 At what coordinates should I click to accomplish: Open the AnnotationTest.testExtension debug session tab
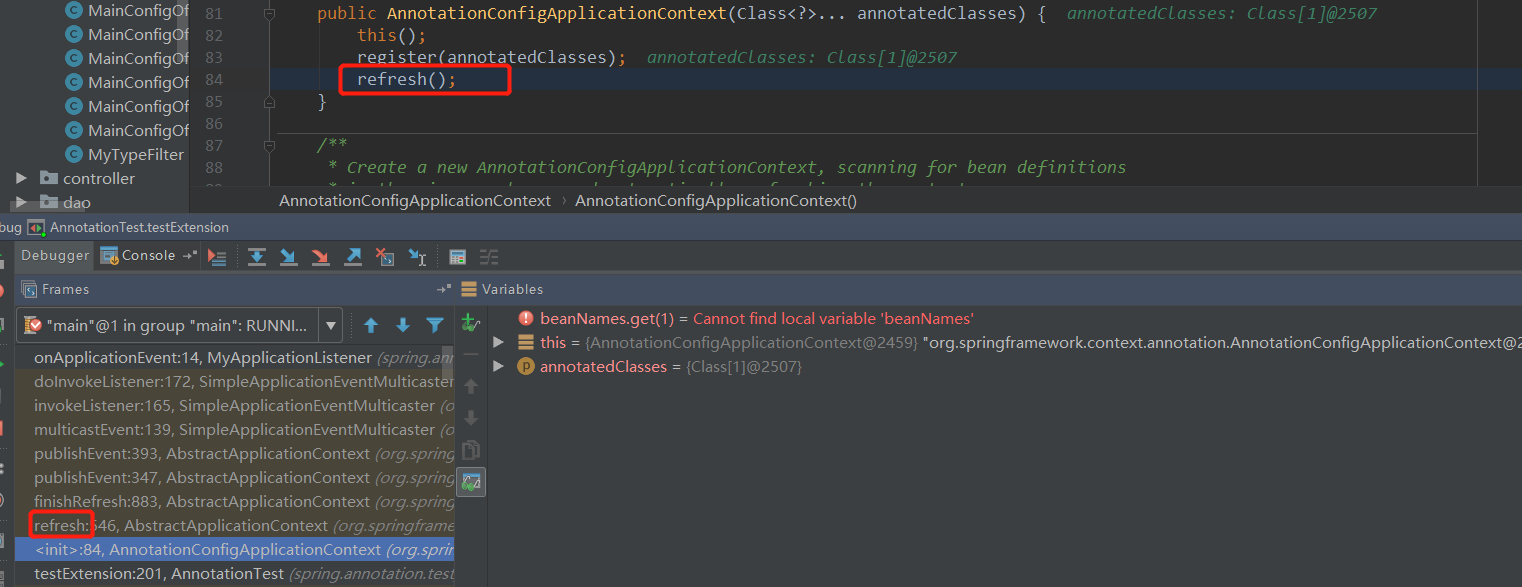pos(129,227)
